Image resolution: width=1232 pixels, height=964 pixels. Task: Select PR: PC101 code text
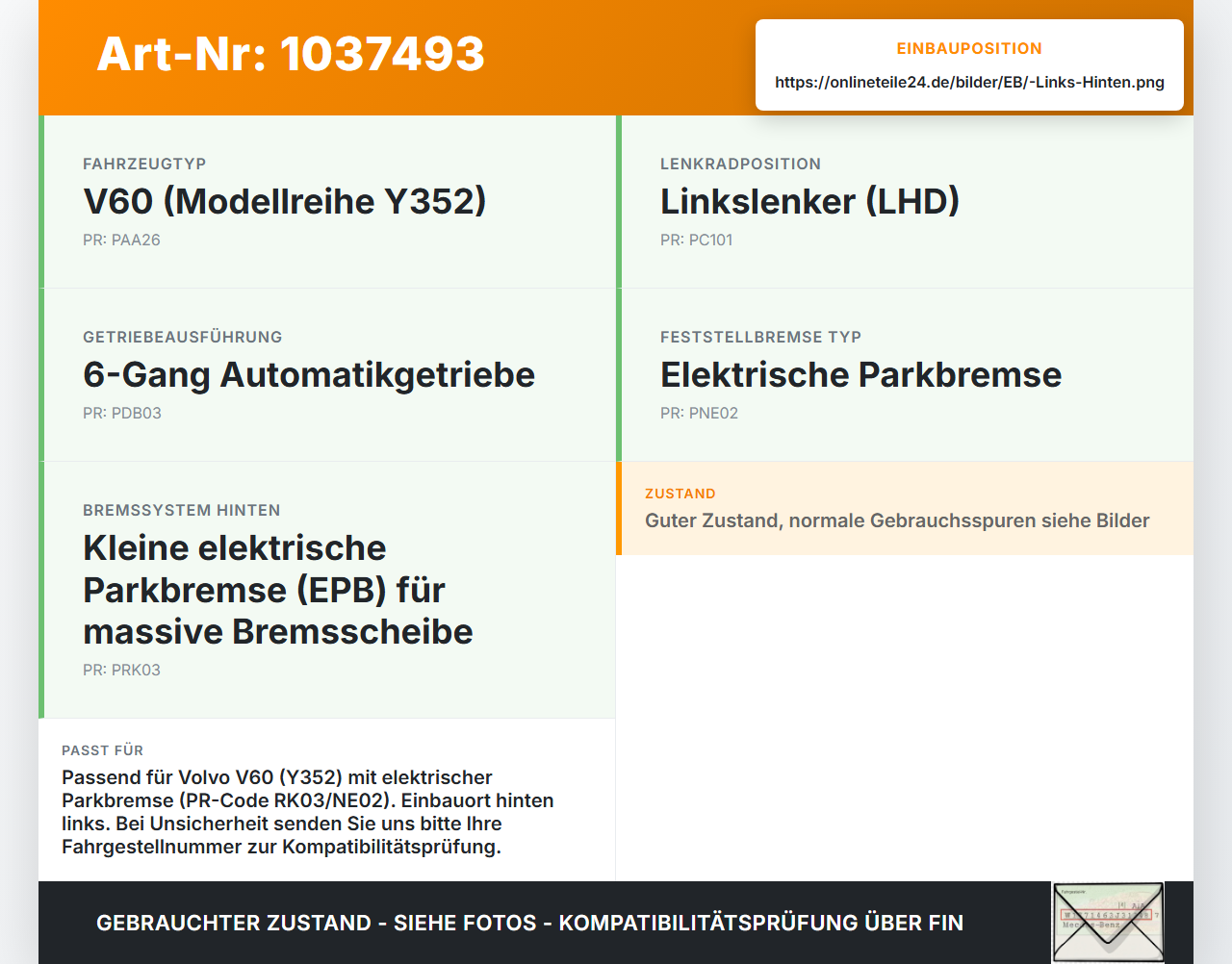pos(696,240)
